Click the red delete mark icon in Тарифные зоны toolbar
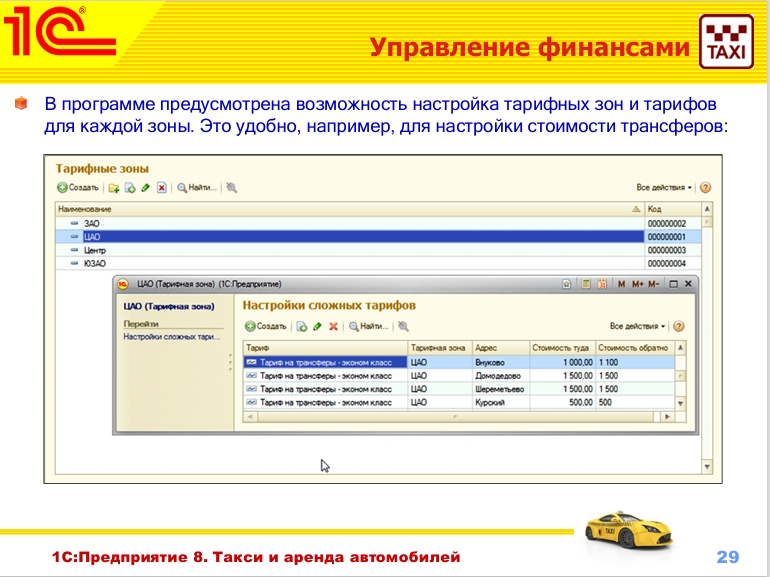770x577 pixels. coord(161,187)
